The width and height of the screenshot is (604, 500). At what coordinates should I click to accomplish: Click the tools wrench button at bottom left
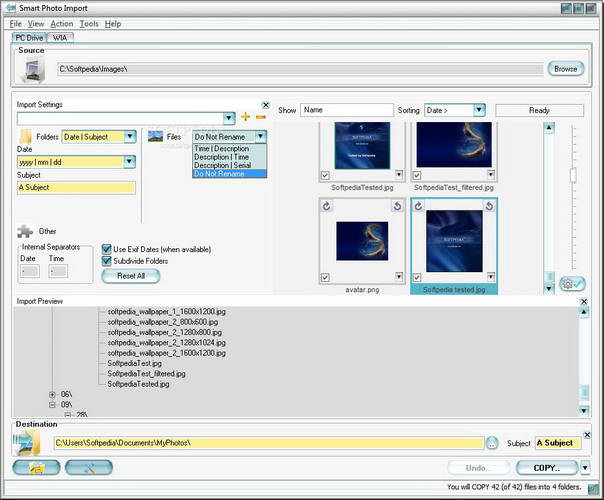(88, 467)
